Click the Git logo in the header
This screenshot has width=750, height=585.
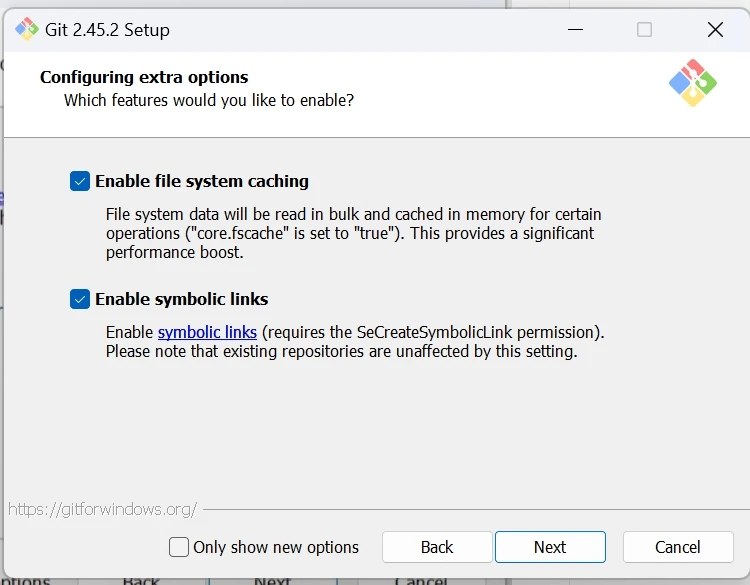point(692,83)
